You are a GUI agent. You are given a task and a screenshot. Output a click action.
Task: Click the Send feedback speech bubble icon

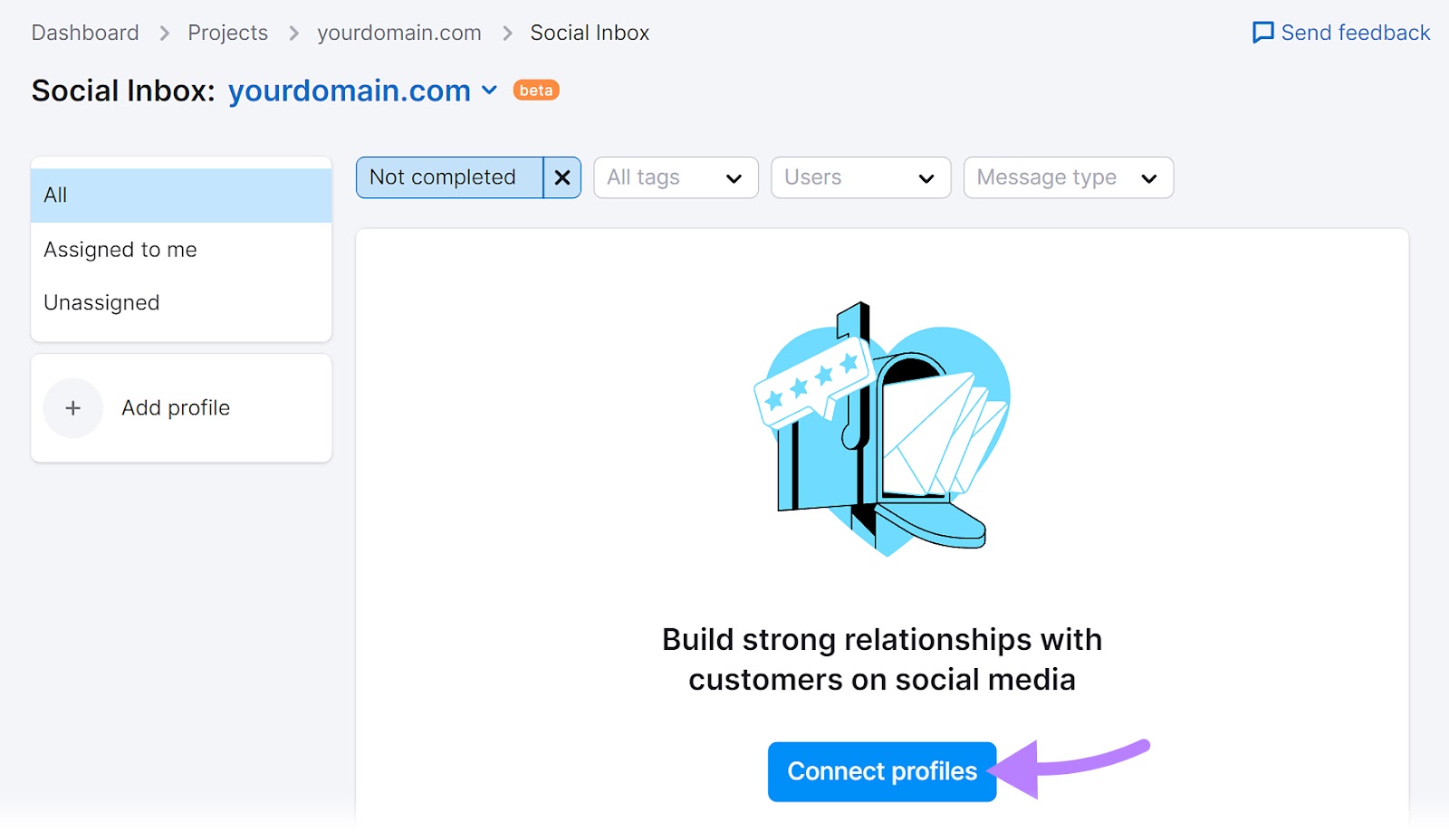(1262, 33)
